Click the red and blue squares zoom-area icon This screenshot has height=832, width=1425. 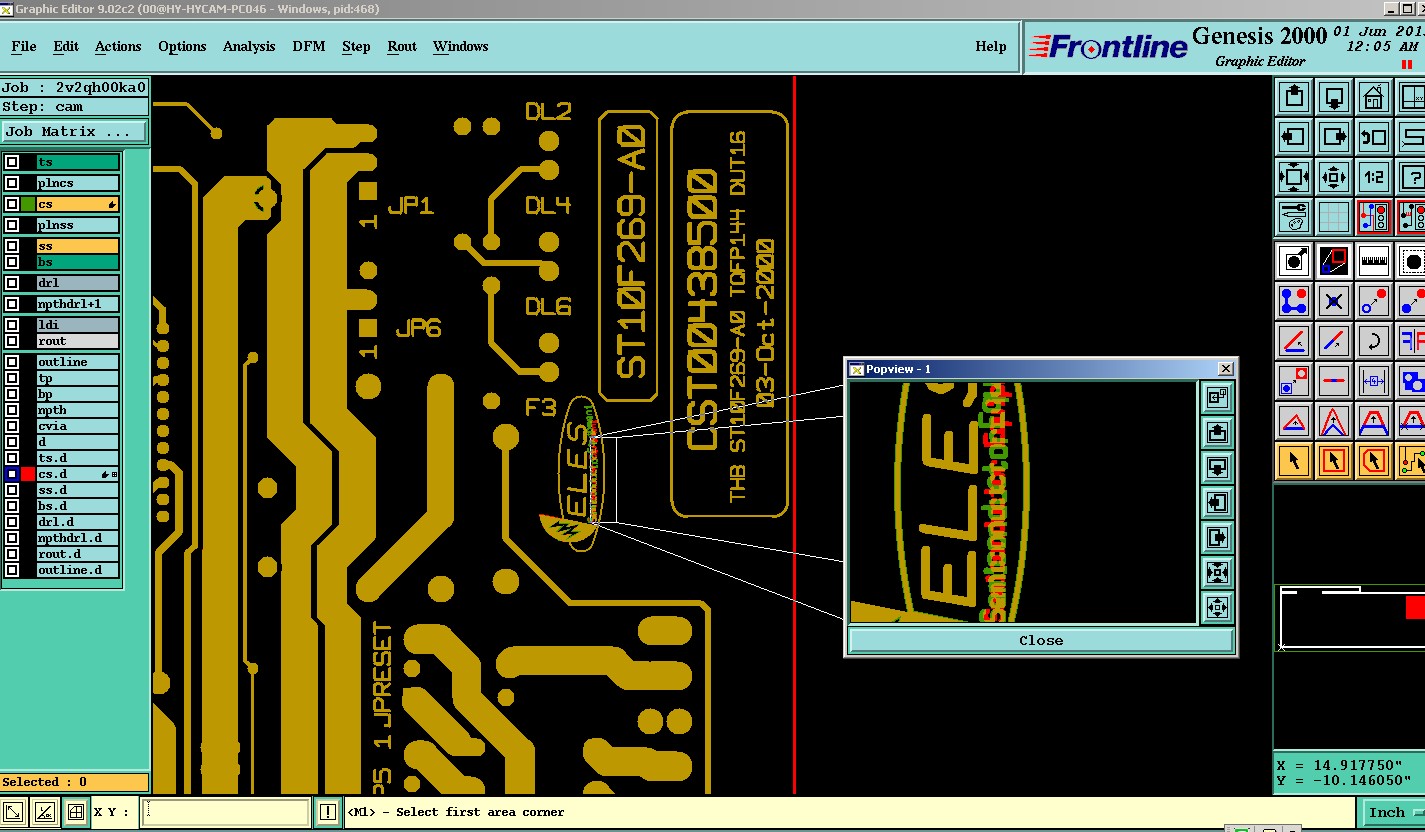[1334, 261]
